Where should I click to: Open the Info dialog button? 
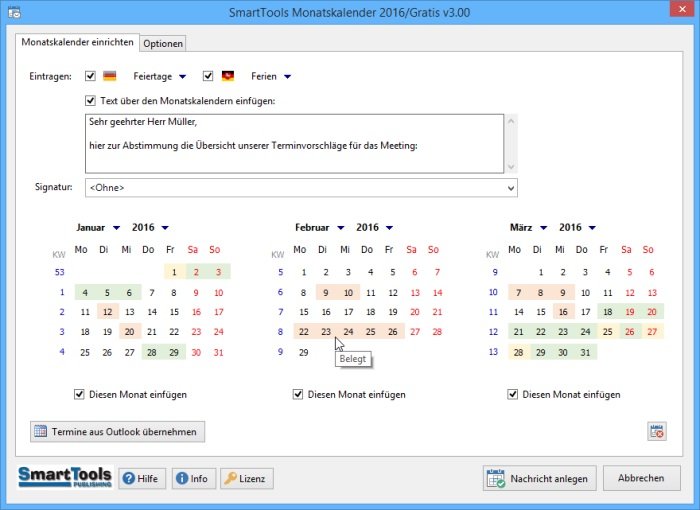click(193, 479)
